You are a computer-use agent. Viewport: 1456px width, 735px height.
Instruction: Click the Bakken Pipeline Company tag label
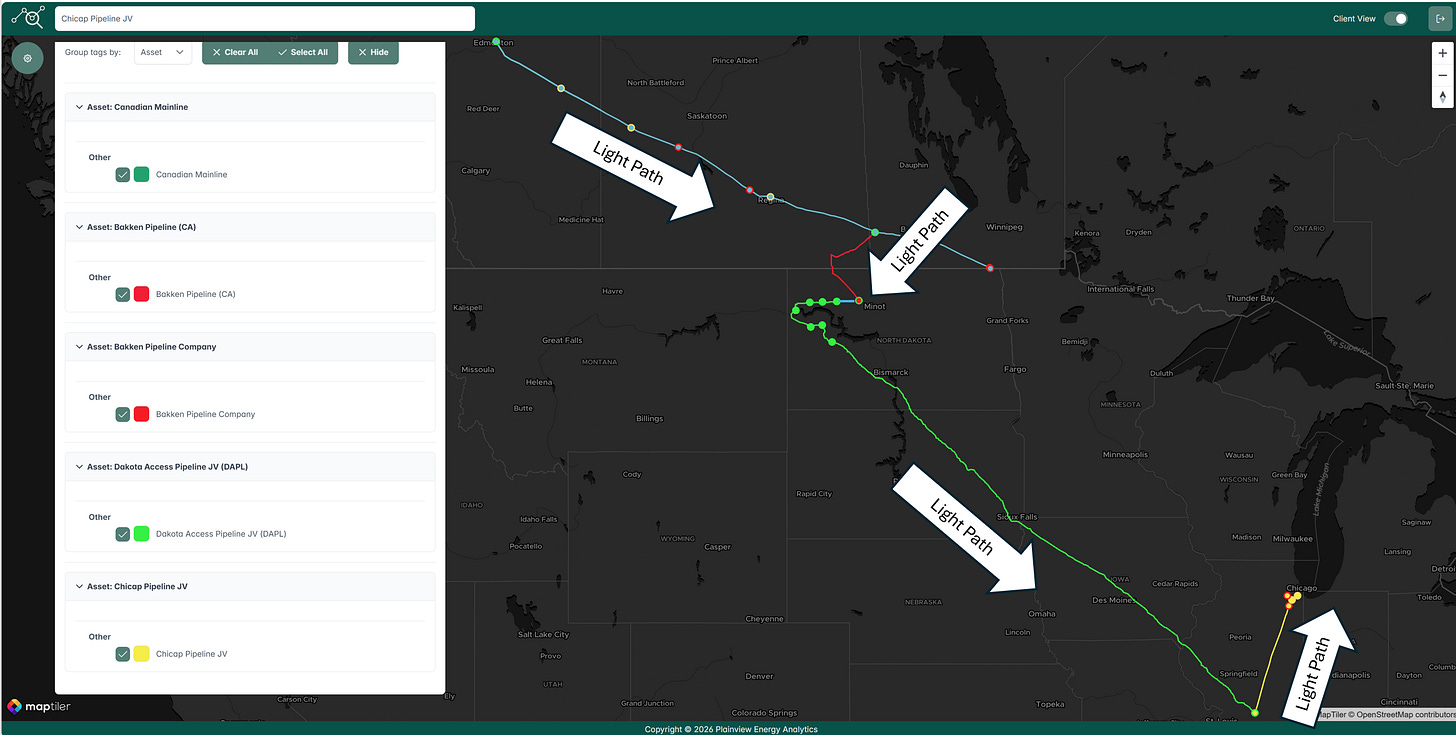coord(206,414)
